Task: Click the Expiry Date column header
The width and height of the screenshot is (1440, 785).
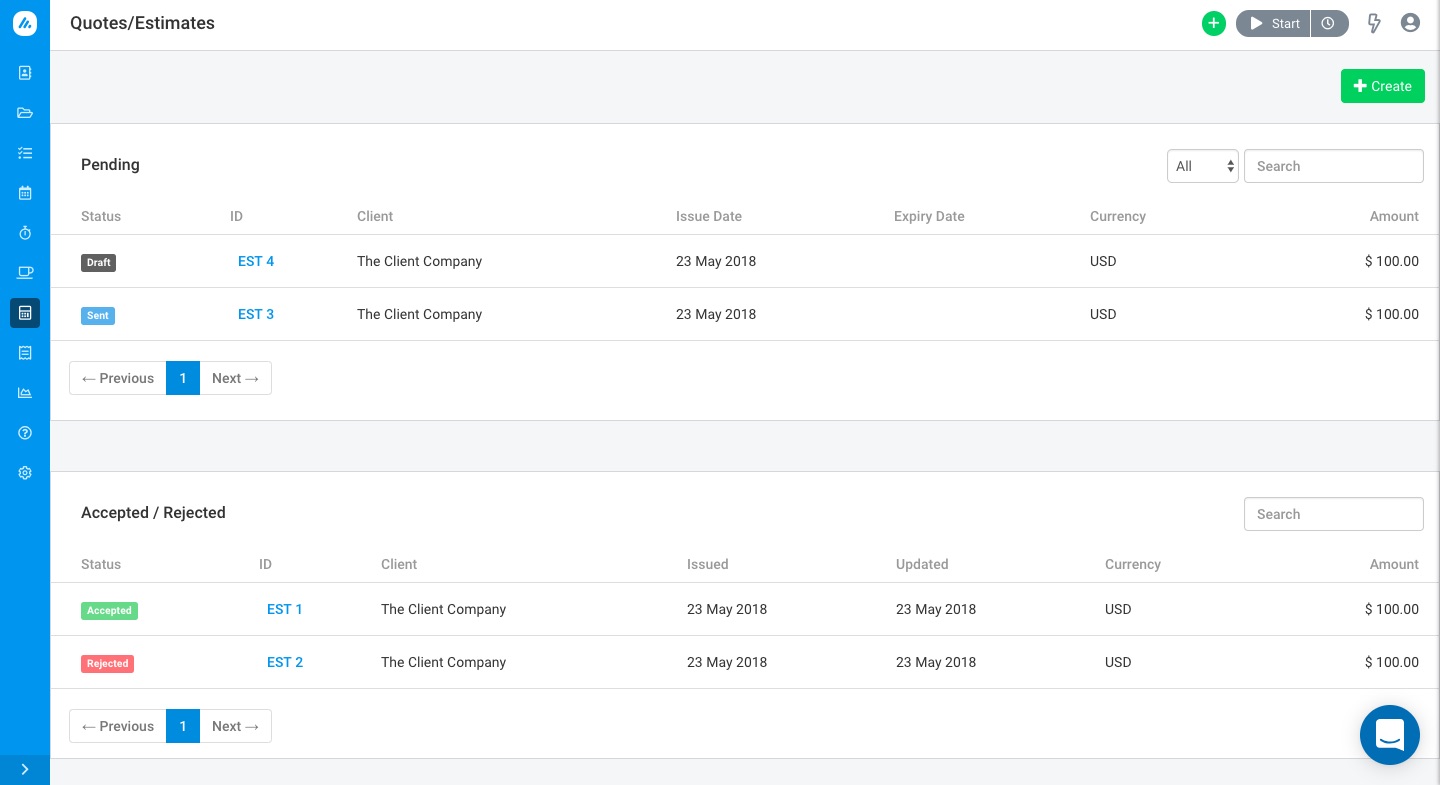Action: (x=929, y=216)
